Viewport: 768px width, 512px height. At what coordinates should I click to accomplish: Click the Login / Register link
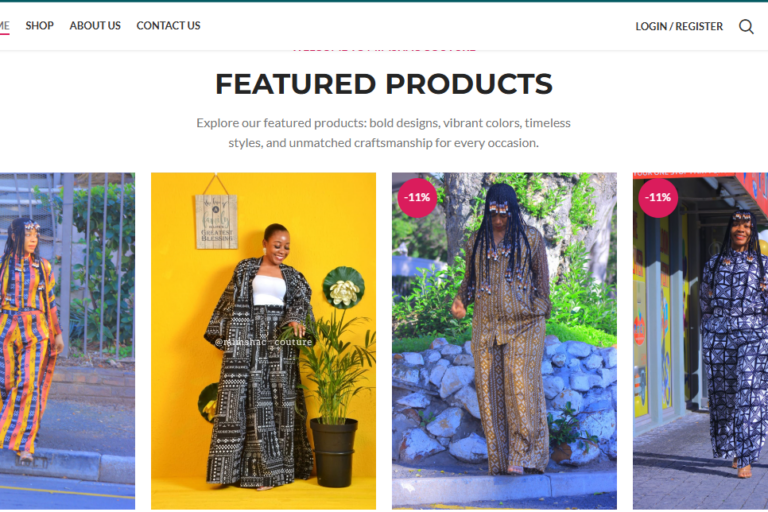pyautogui.click(x=679, y=26)
